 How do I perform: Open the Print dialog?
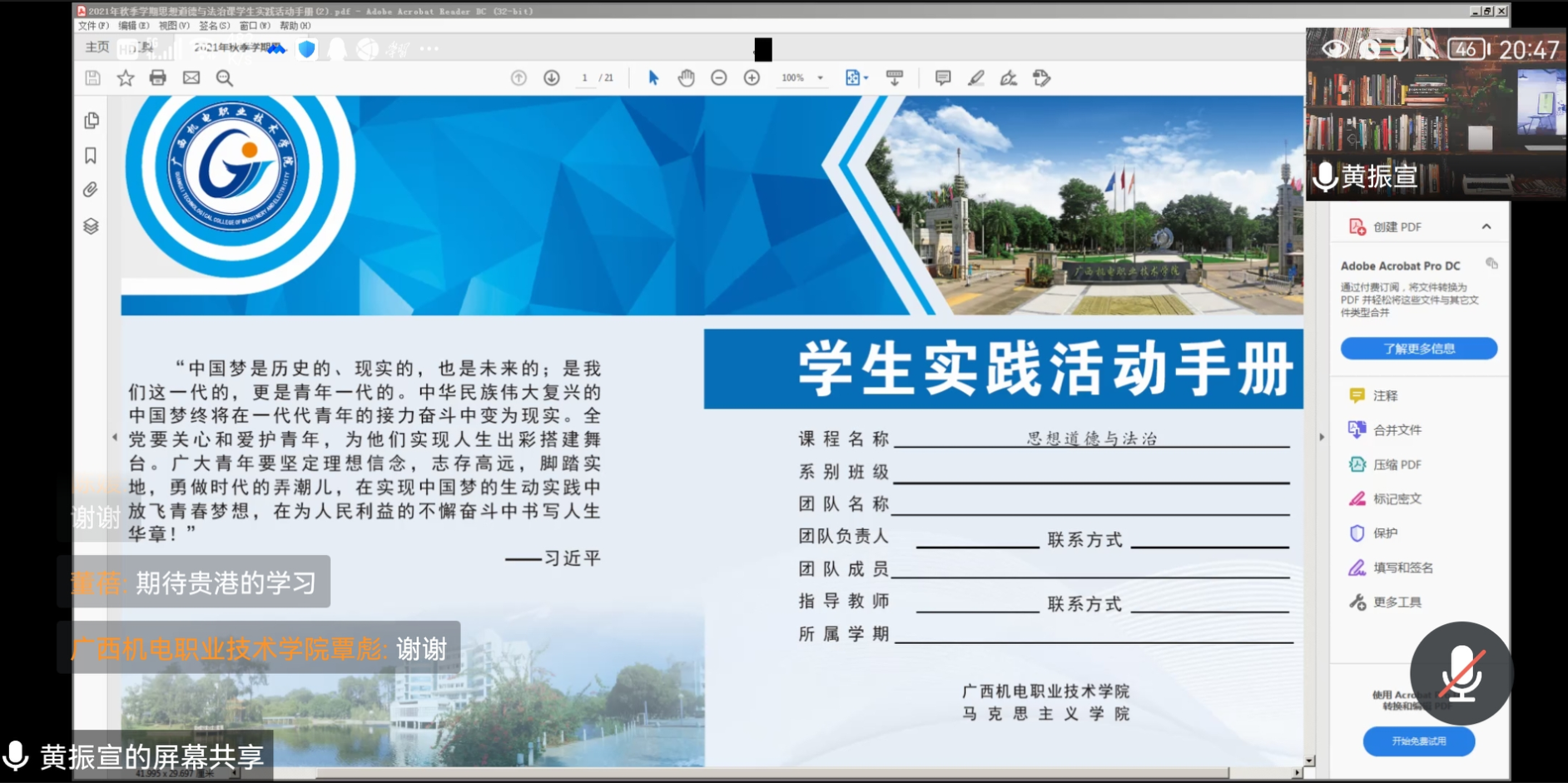(158, 77)
